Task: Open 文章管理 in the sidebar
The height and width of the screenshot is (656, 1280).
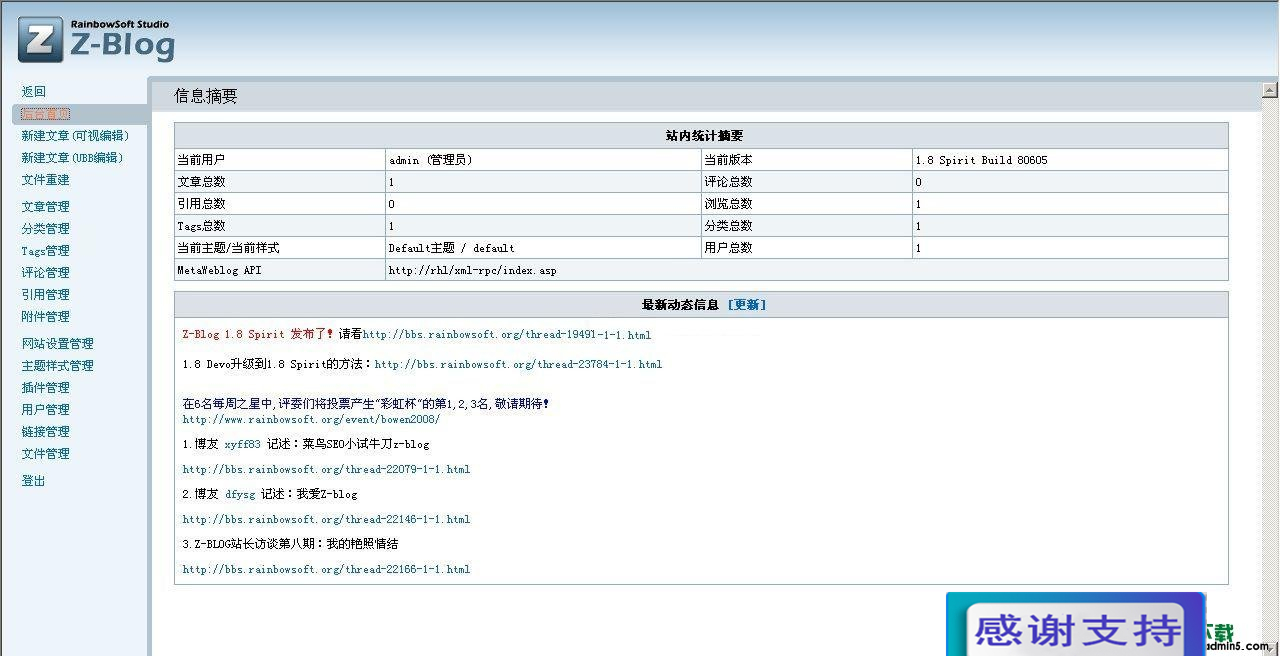Action: pos(46,207)
